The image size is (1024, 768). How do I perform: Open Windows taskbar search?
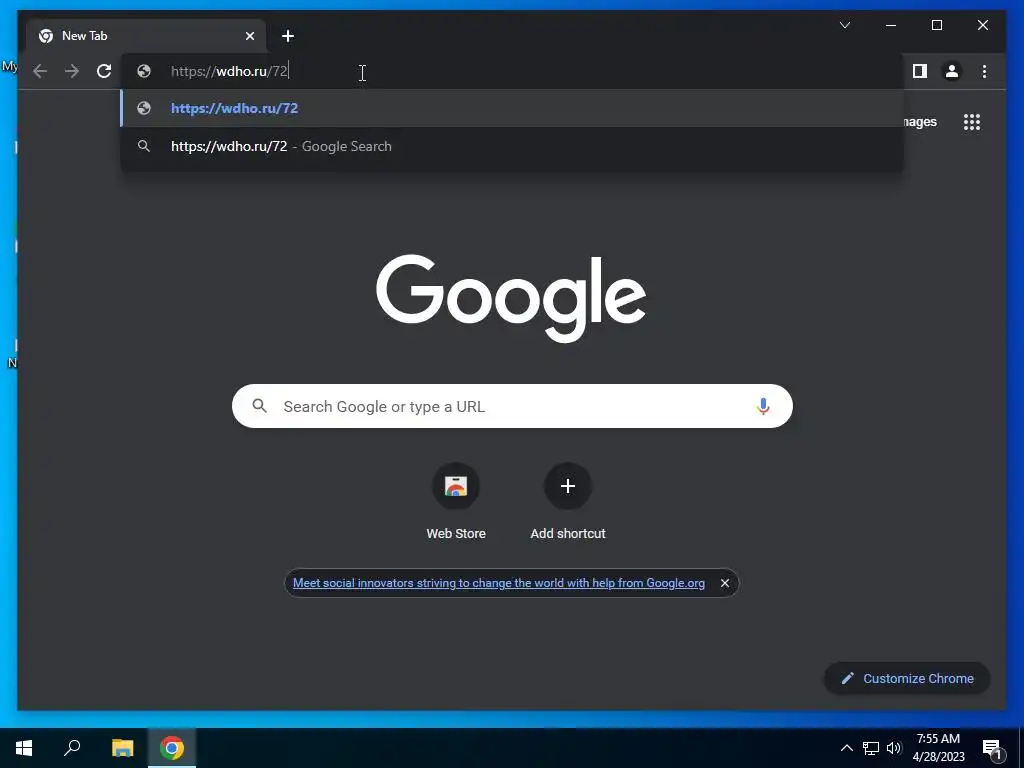point(72,748)
